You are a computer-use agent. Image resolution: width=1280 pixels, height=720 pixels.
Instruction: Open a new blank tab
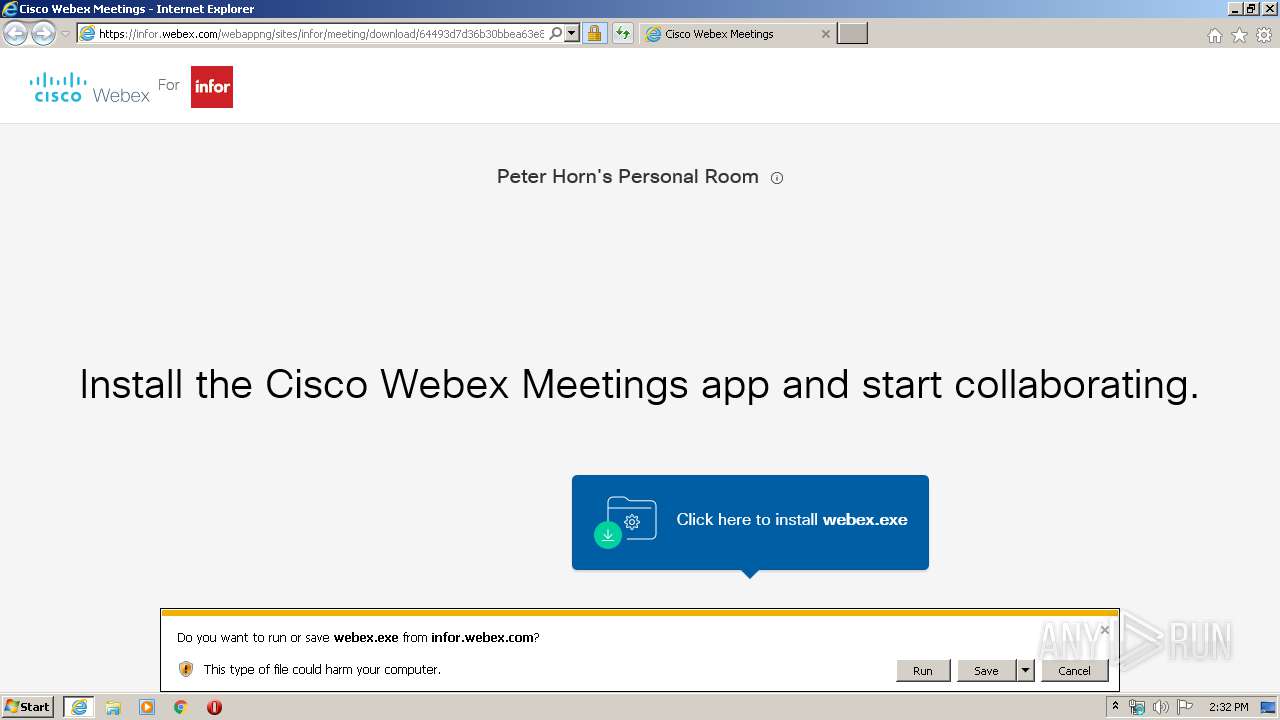coord(852,34)
